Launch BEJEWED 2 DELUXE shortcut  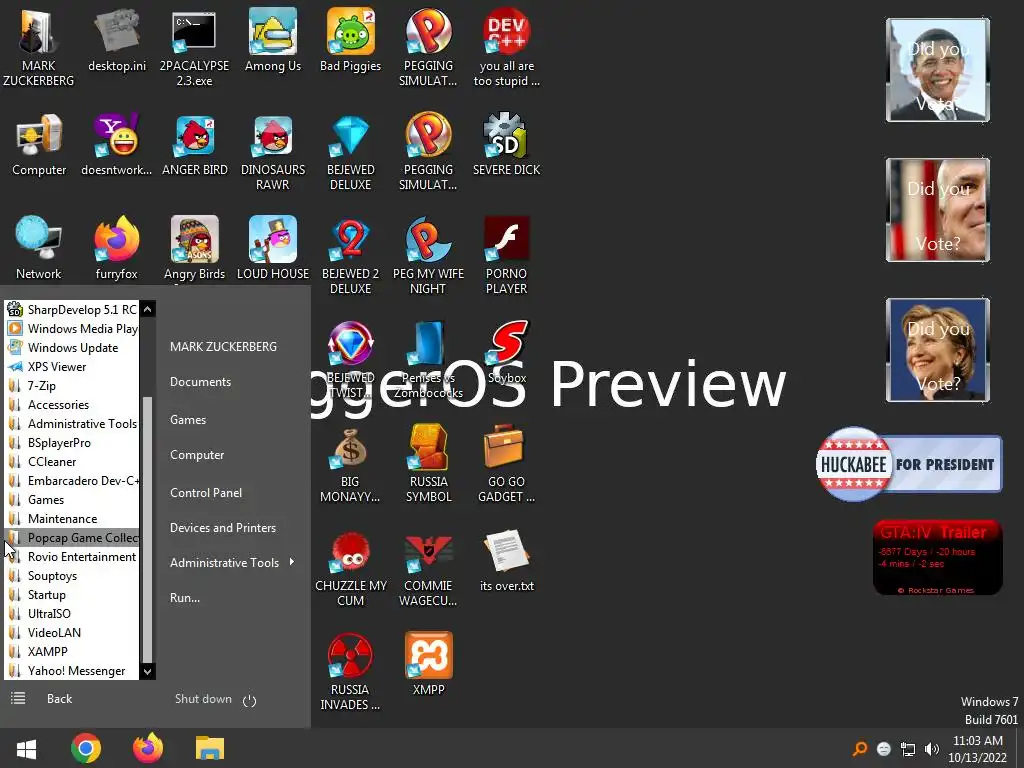[x=351, y=255]
